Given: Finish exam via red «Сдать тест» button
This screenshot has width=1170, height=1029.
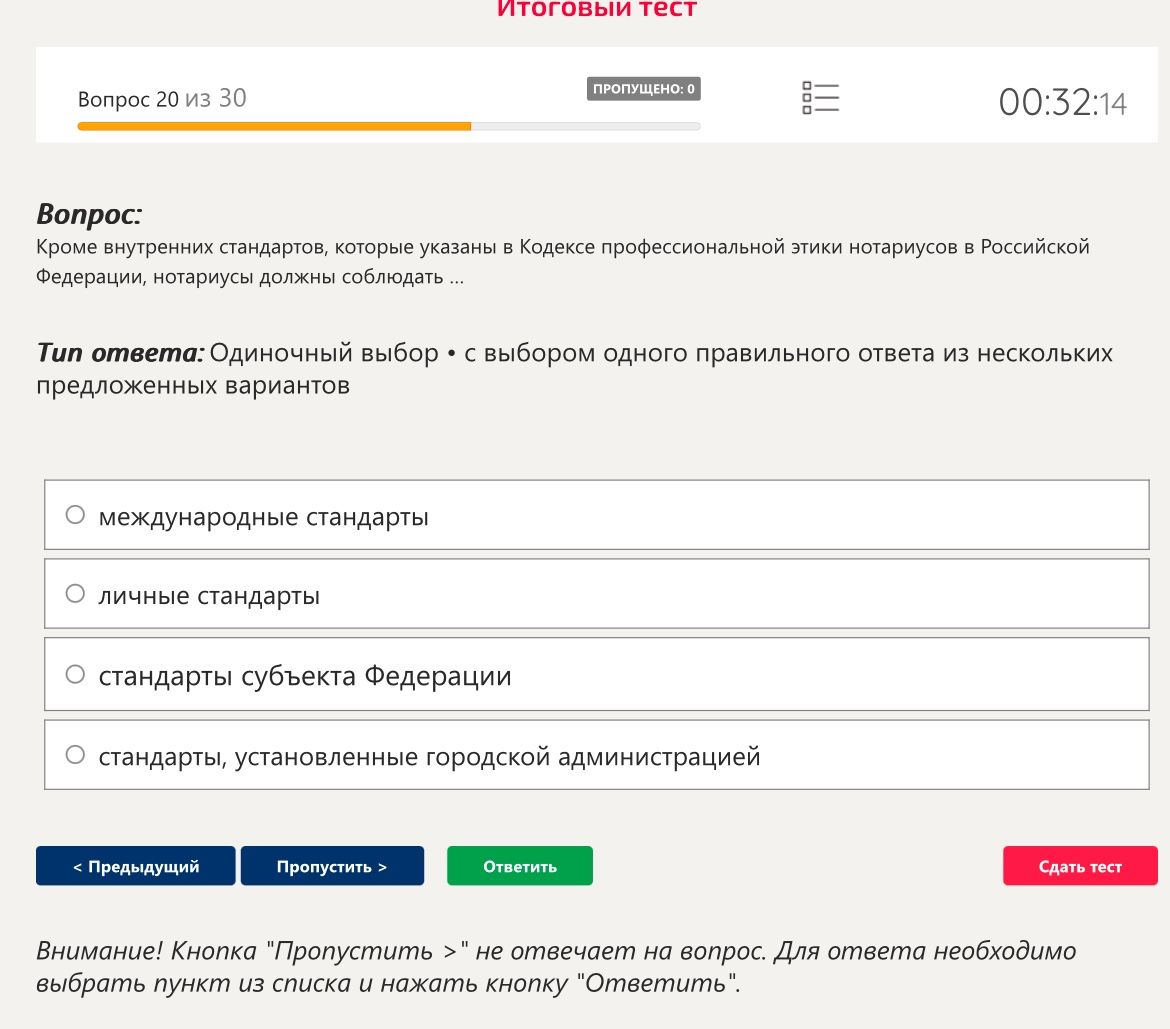Looking at the screenshot, I should 1080,866.
